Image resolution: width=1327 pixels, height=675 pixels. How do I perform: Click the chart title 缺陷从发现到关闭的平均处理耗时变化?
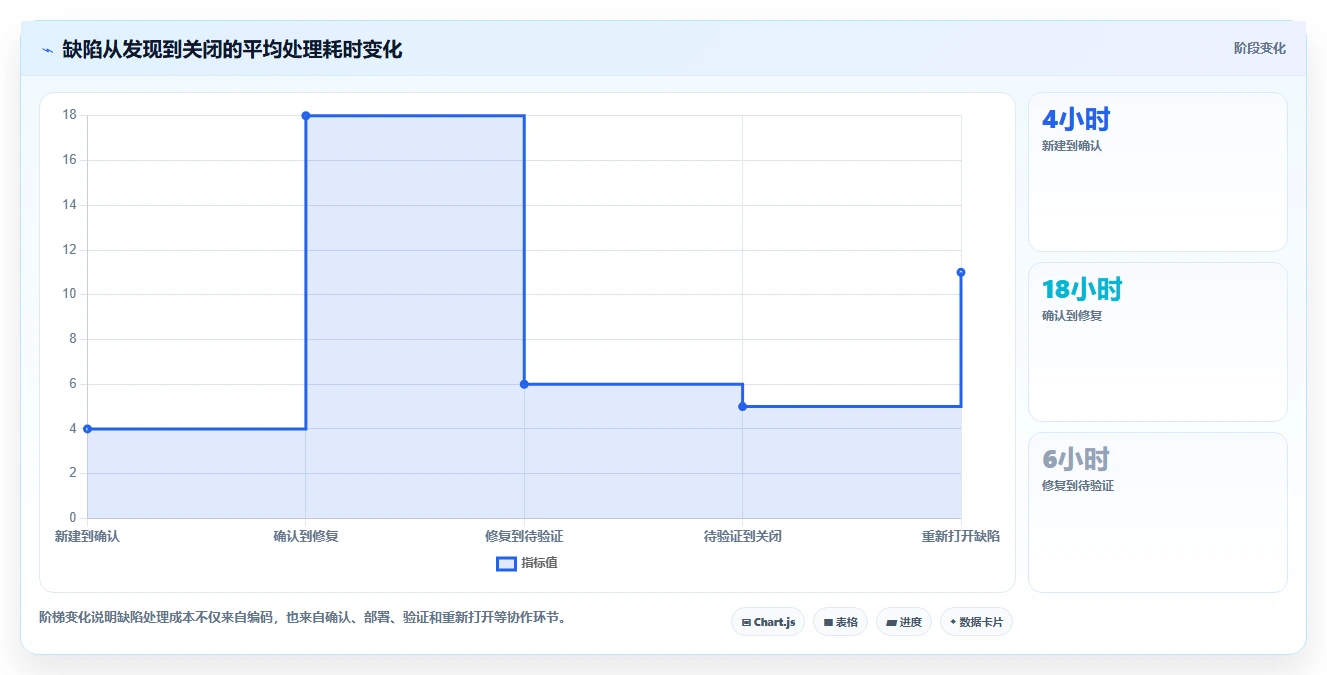coord(232,49)
